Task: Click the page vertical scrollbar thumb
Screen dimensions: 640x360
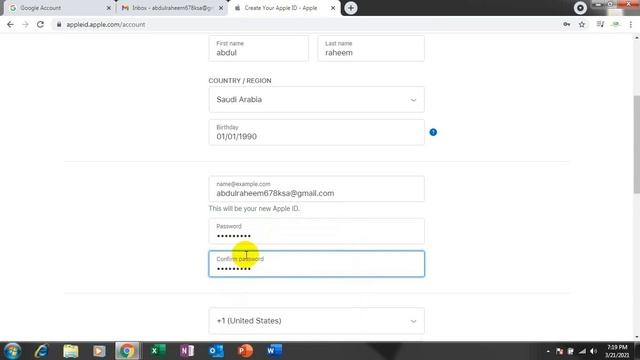Action: pos(636,144)
